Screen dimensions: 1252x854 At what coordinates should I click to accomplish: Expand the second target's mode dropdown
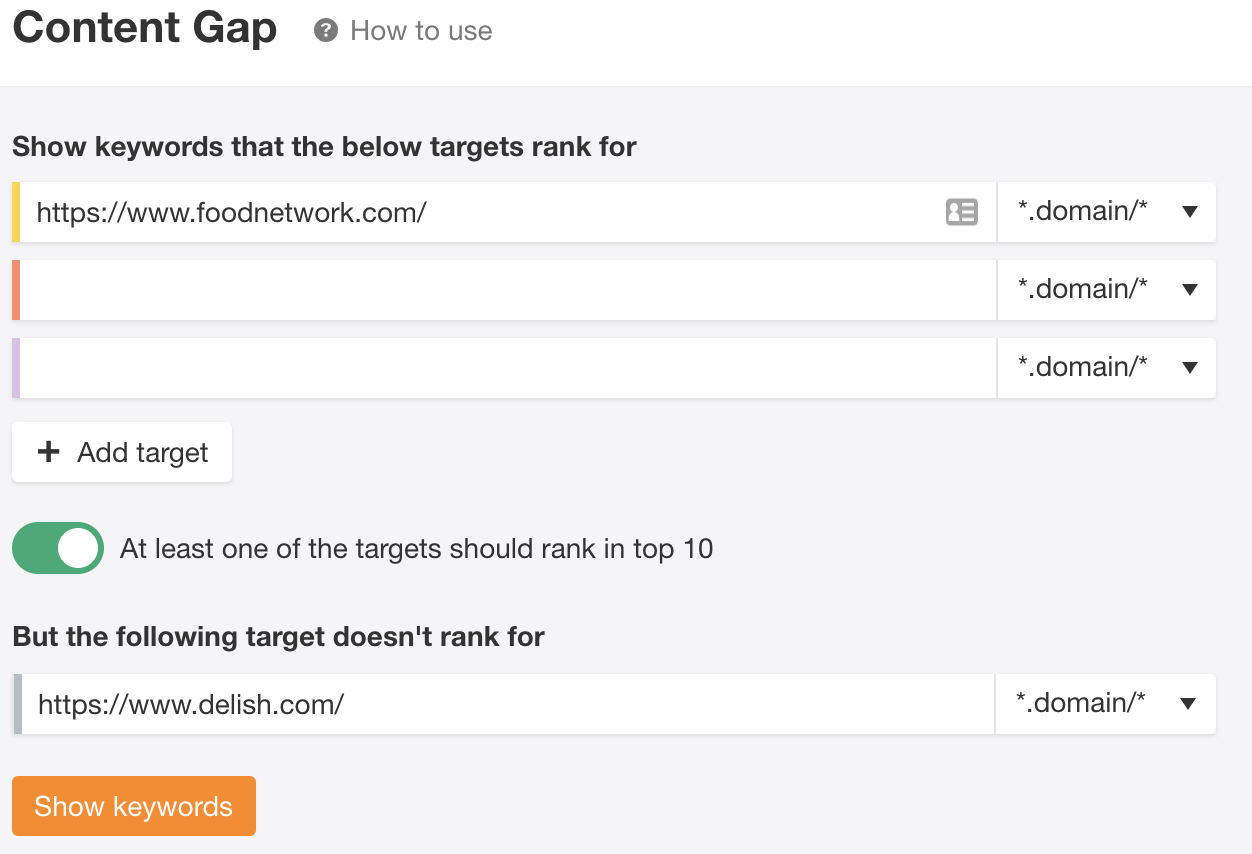pos(1106,290)
